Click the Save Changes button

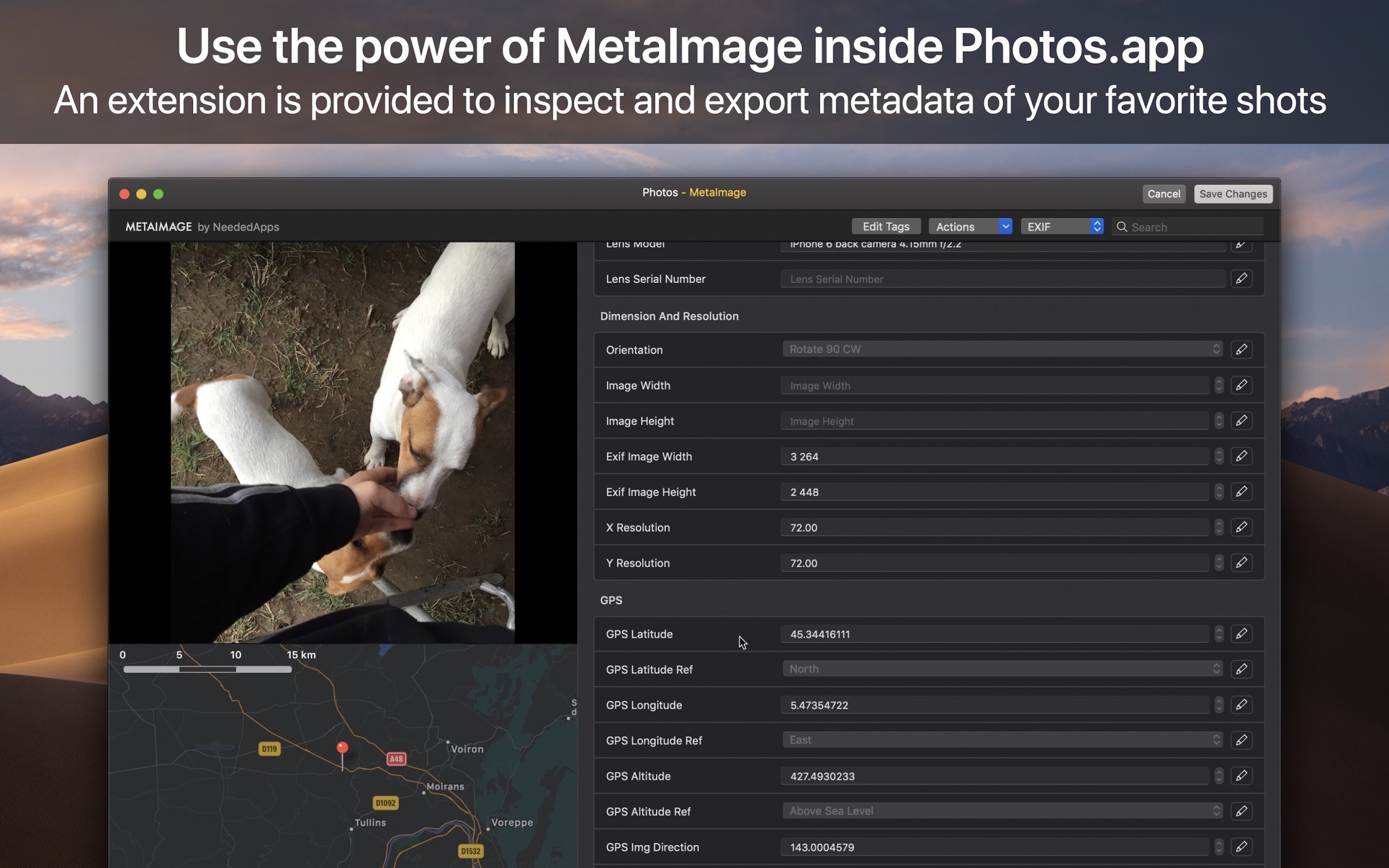(1232, 194)
